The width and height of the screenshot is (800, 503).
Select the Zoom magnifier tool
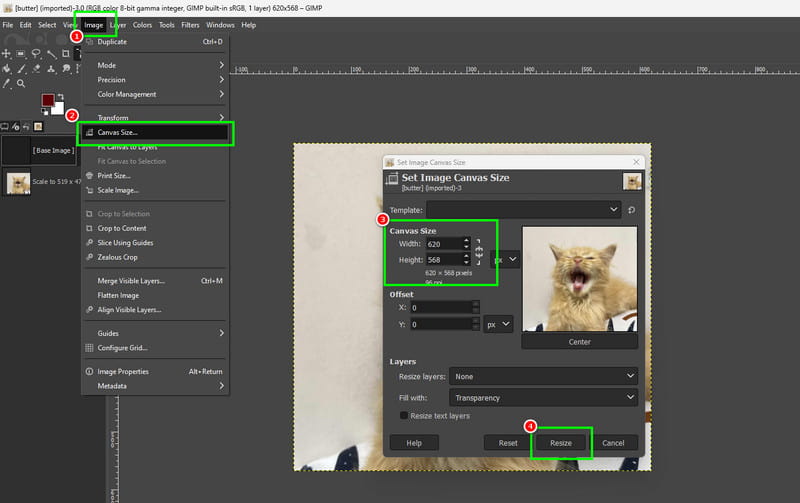point(21,83)
